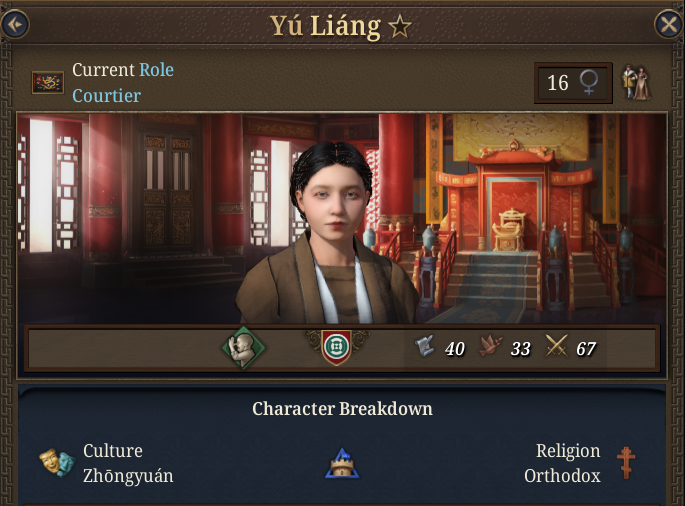Screen dimensions: 685x506
Task: Go back using the arrow button
Action: pos(15,24)
